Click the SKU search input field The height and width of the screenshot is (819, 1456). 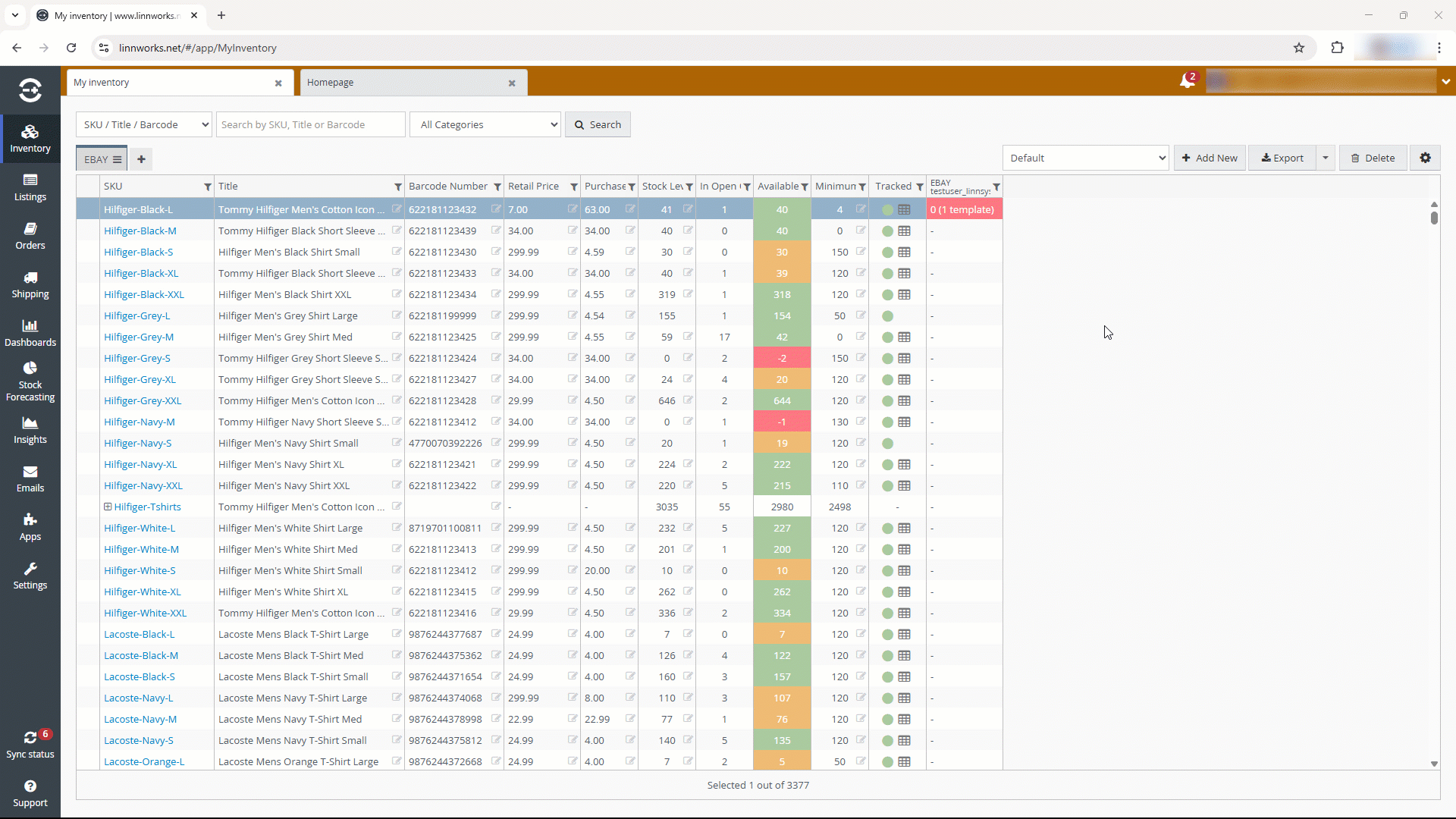click(311, 124)
